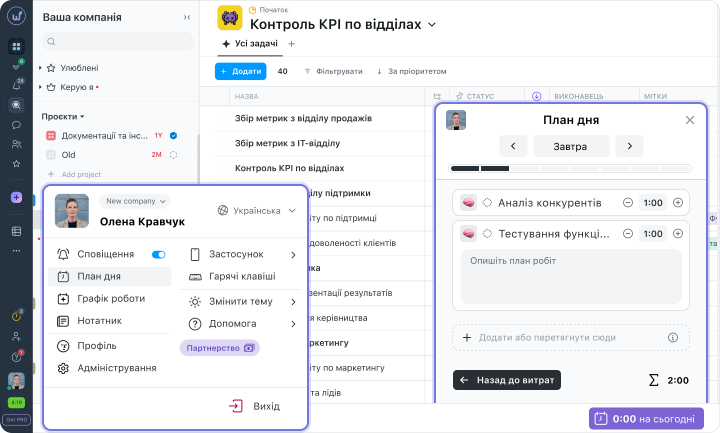Click the plus icon next to Усі задачі tab
This screenshot has height=433, width=720.
pos(292,44)
